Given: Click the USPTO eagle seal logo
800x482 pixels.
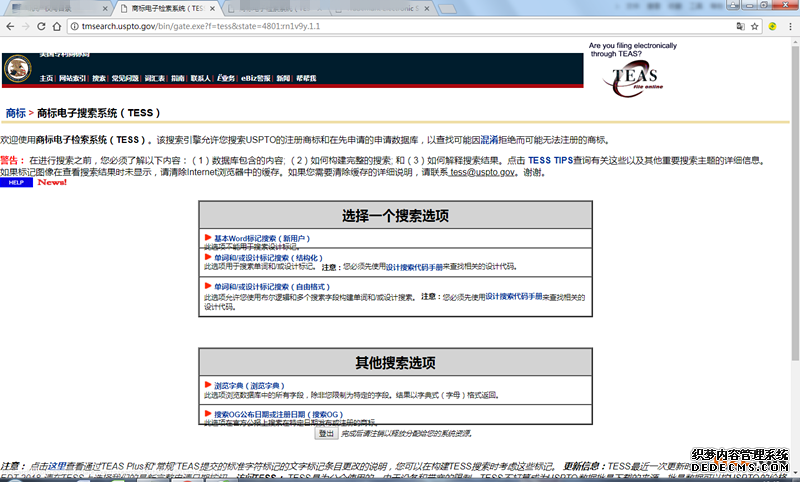Looking at the screenshot, I should pyautogui.click(x=18, y=68).
